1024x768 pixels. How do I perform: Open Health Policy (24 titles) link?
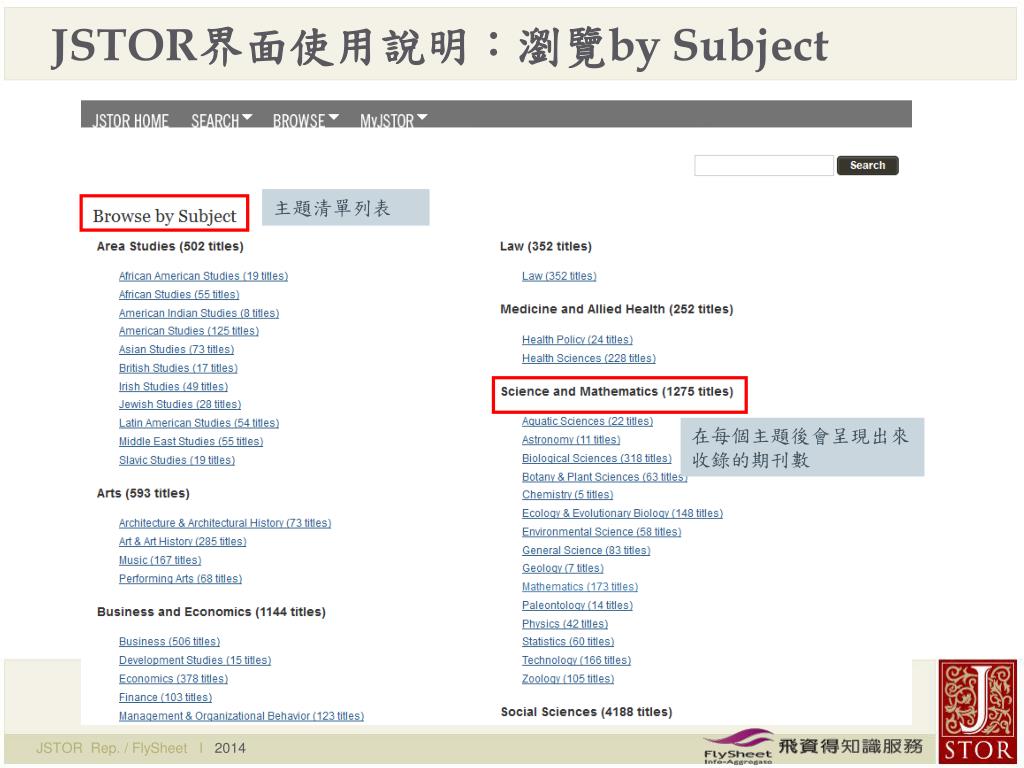tap(577, 340)
